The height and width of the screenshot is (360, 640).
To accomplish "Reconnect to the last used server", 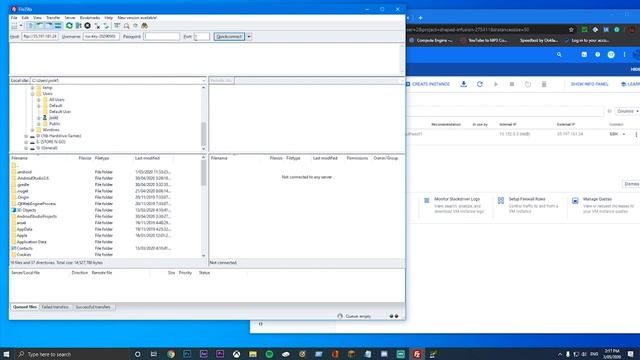I will 106,26.
